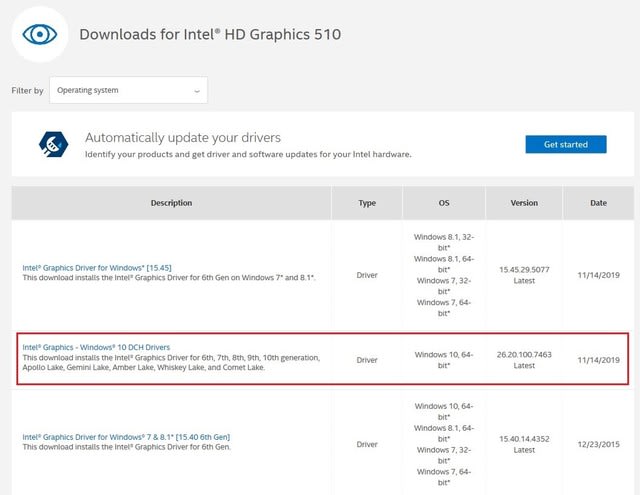640x495 pixels.
Task: Click the driver update assistant hexagon icon
Action: coord(53,144)
